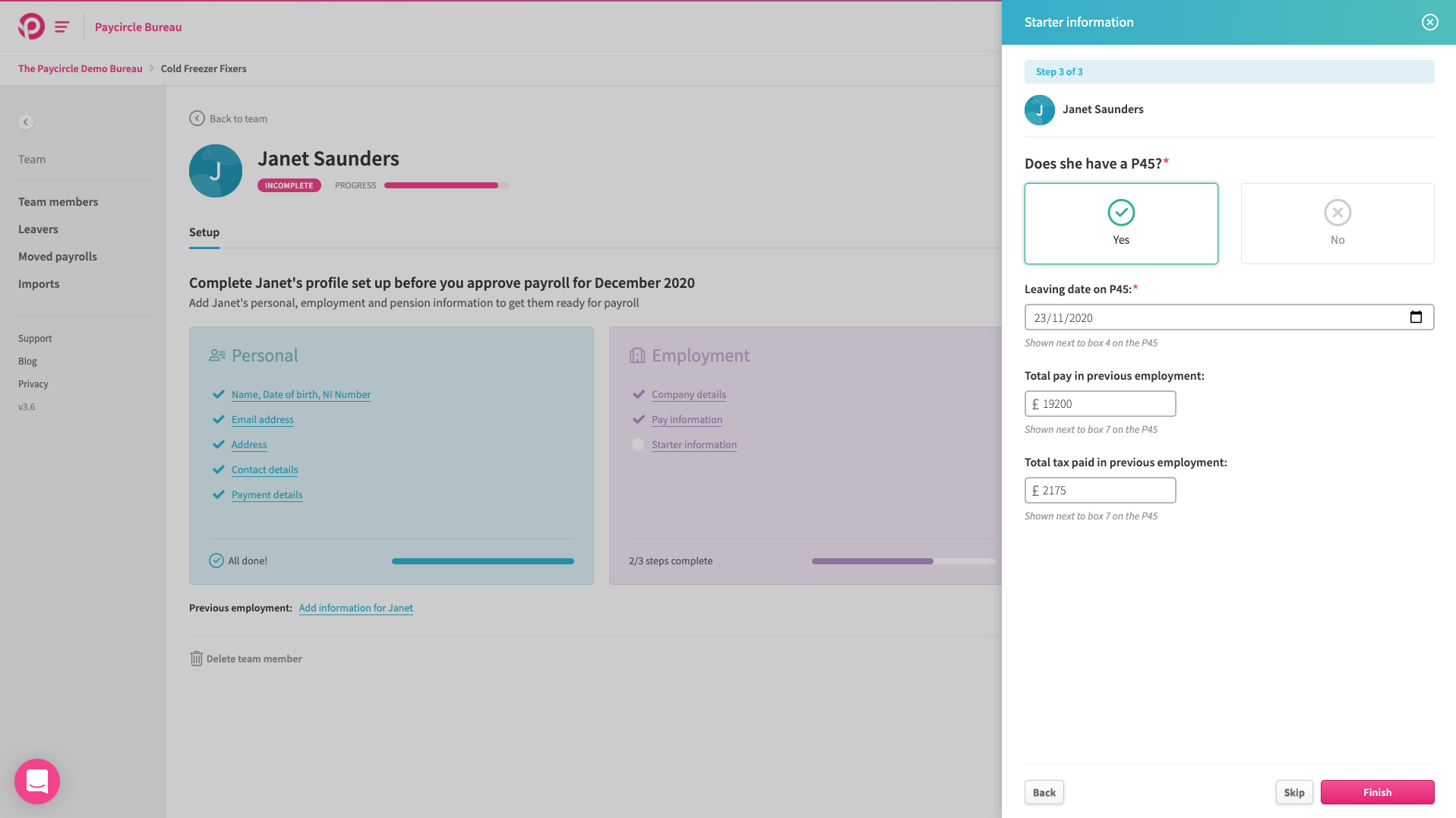Close the Starter information panel
Image resolution: width=1456 pixels, height=818 pixels.
pyautogui.click(x=1429, y=22)
